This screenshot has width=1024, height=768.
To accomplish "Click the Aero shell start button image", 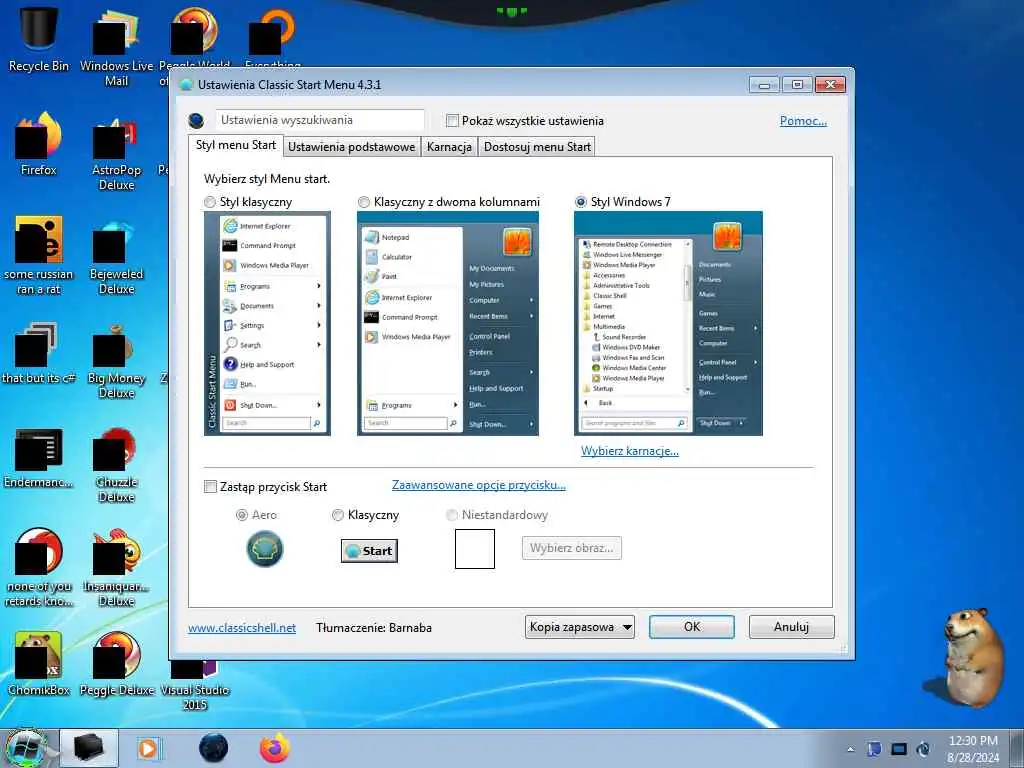I will (265, 549).
